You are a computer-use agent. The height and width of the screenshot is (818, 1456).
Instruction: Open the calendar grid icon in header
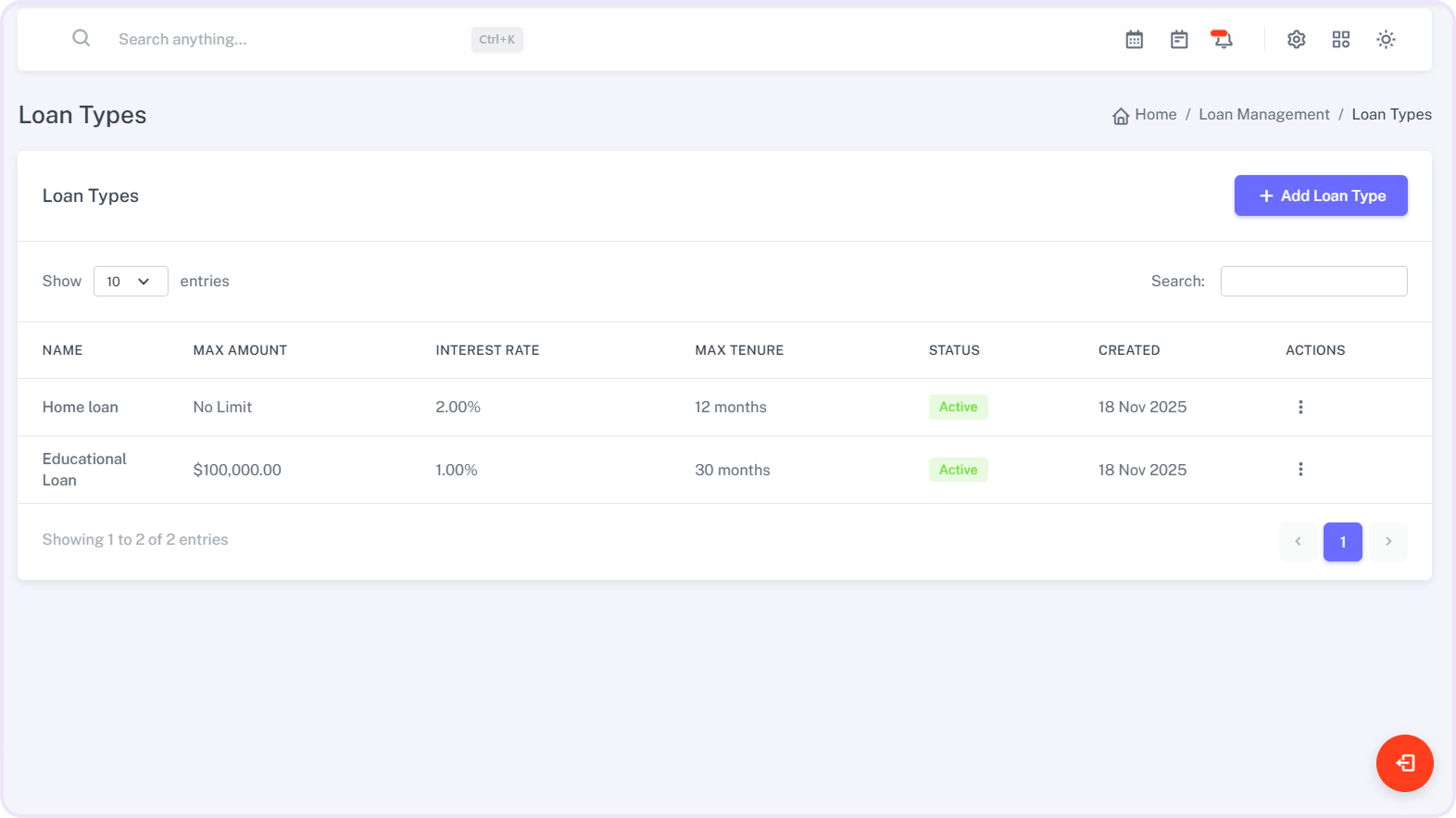pos(1134,40)
